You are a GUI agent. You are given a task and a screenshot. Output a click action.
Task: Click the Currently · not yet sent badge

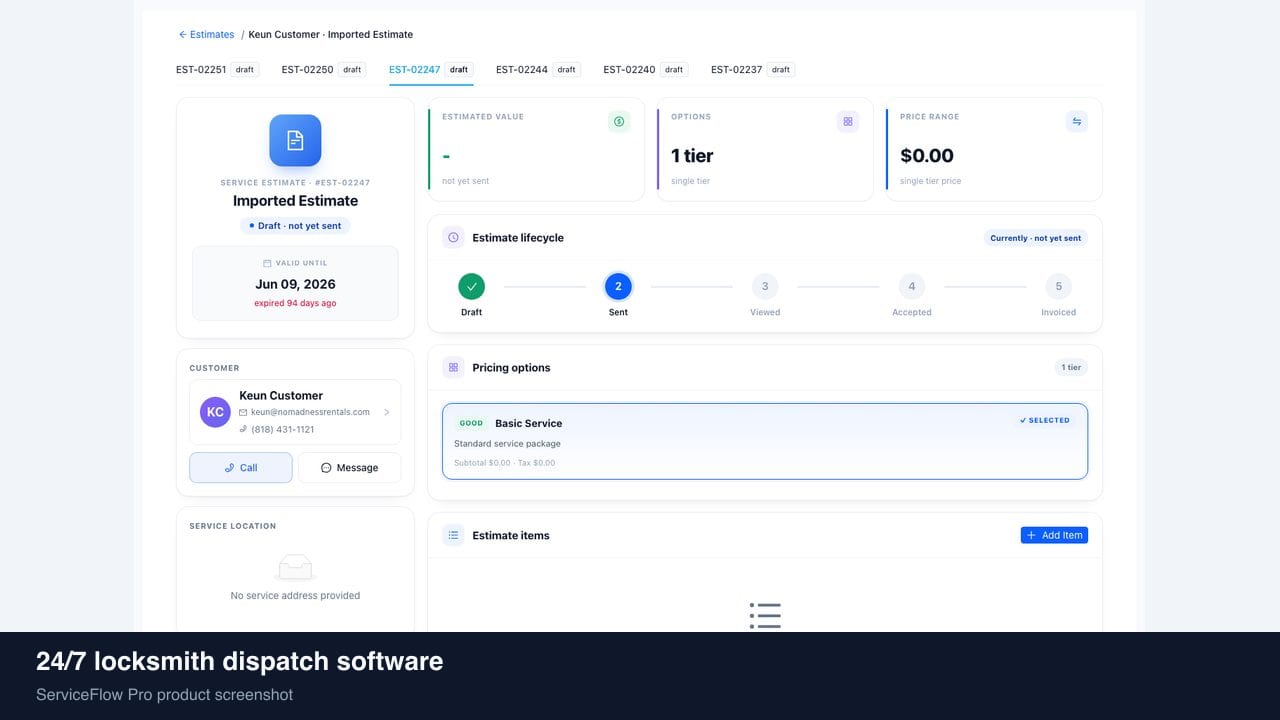(1035, 238)
